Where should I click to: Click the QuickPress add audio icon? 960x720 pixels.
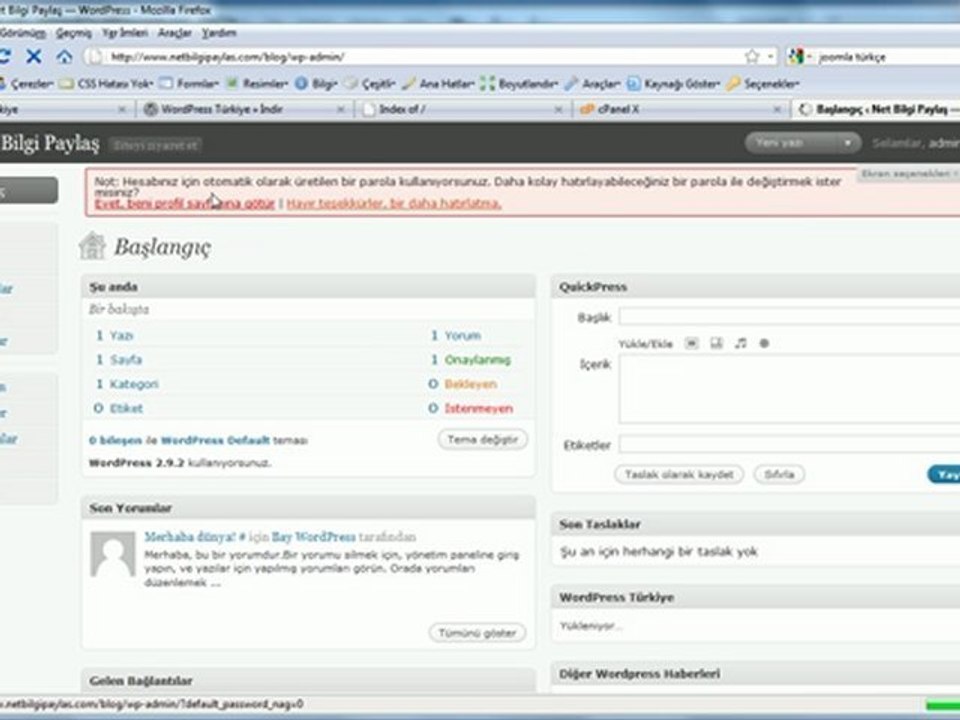pyautogui.click(x=741, y=343)
